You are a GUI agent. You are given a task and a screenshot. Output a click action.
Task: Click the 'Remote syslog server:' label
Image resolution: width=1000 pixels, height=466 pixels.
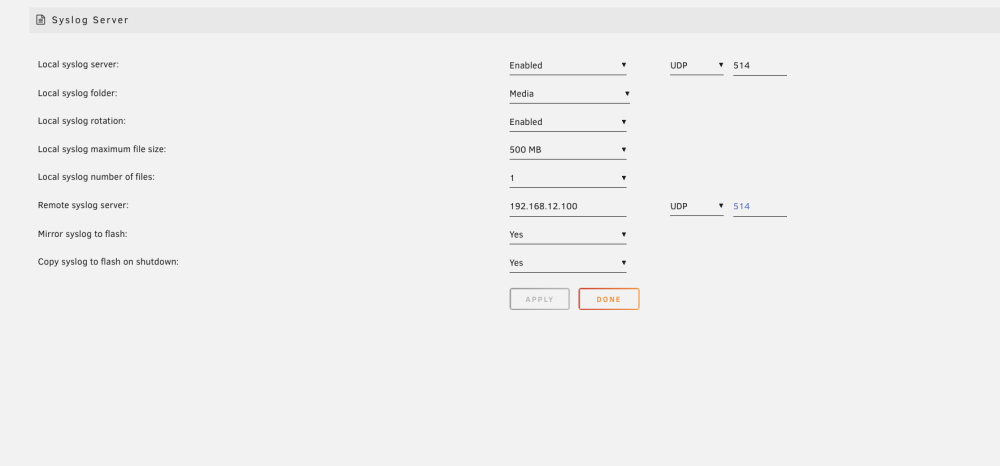point(84,205)
